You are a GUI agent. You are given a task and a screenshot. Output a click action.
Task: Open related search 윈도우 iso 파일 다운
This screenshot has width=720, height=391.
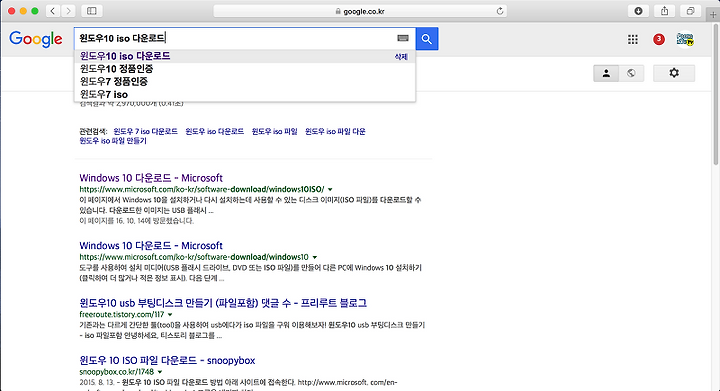335,131
